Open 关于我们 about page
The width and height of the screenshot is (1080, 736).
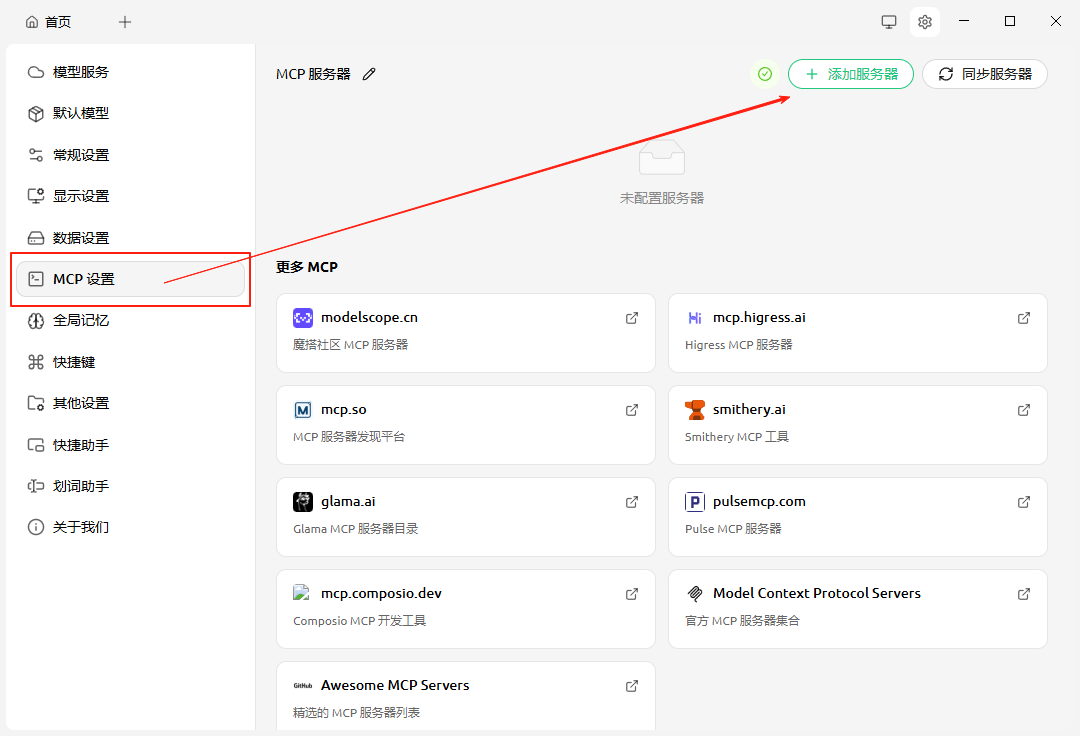130,527
